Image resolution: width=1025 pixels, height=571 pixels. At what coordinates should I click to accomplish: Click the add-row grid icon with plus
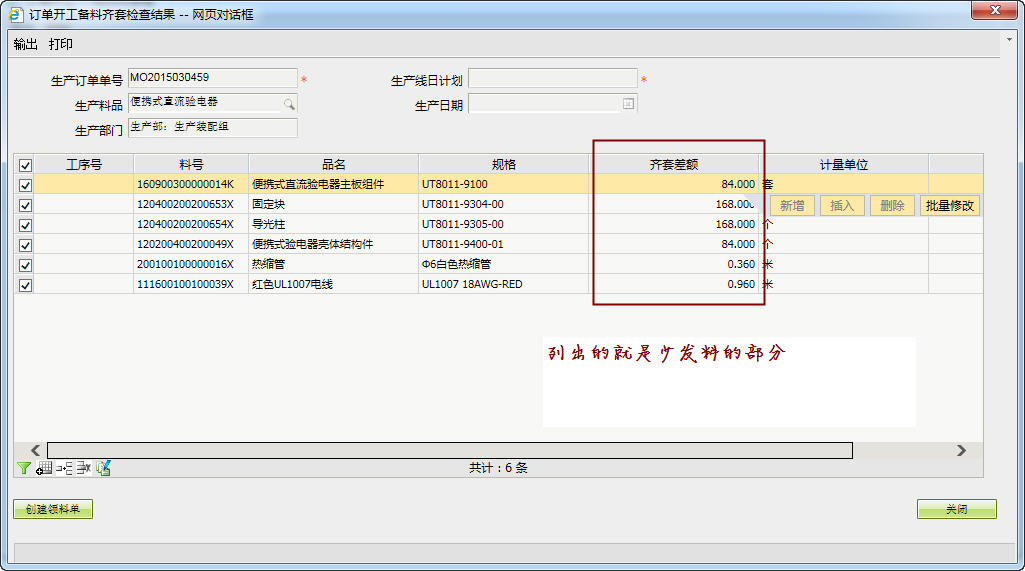pos(44,468)
